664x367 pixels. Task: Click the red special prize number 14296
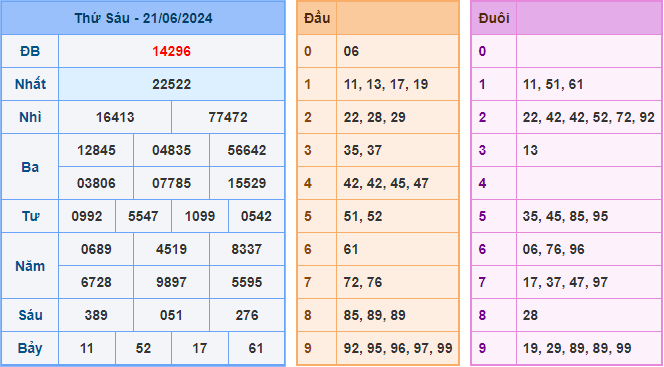click(x=172, y=51)
